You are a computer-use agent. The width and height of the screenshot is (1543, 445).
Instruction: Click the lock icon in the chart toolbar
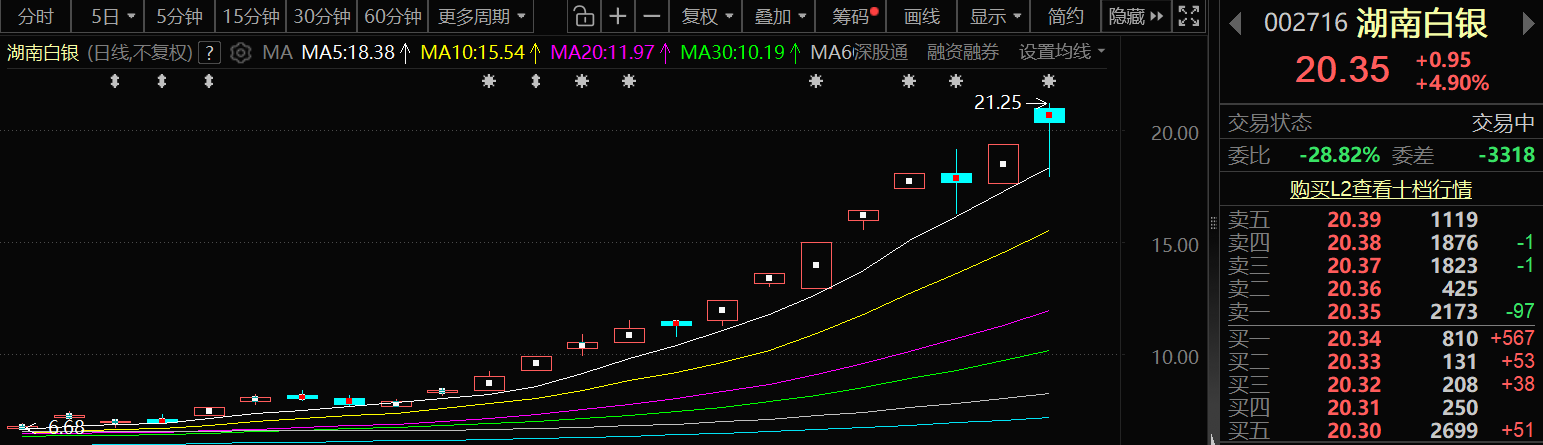[x=584, y=16]
